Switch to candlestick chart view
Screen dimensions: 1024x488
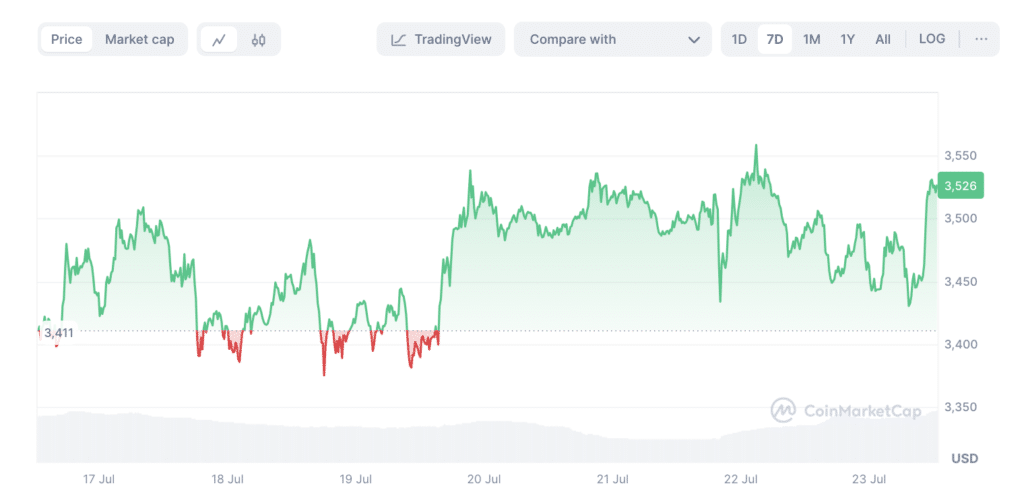click(x=259, y=40)
